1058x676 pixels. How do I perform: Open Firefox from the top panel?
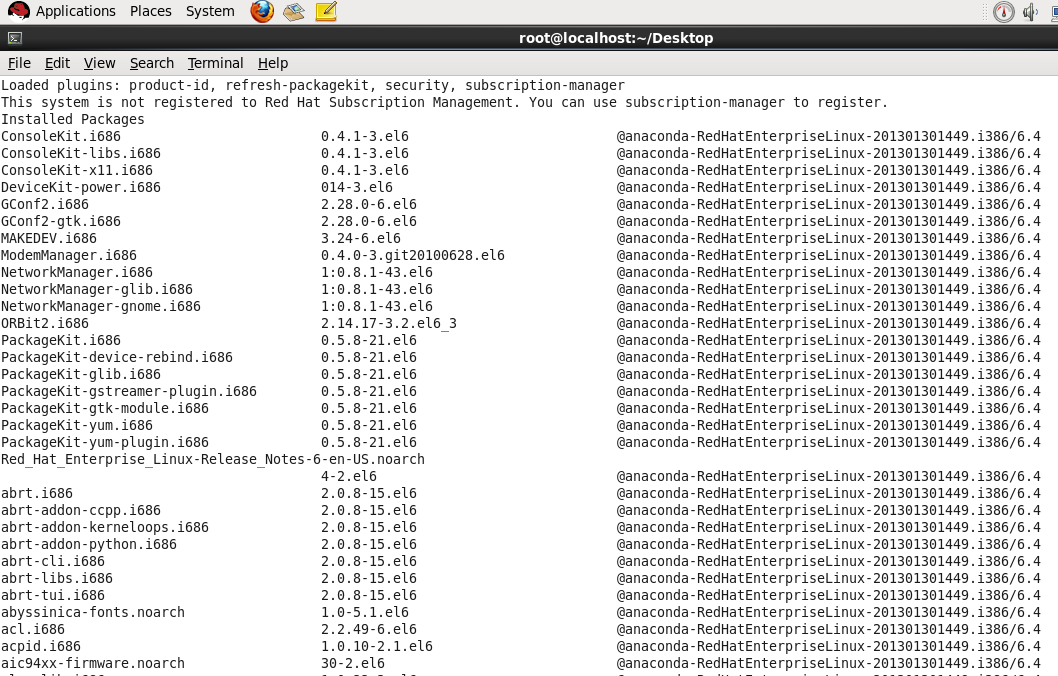tap(262, 11)
